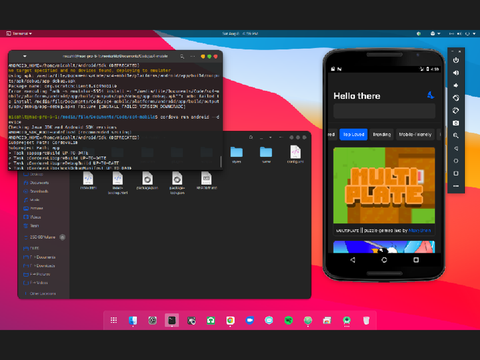Viewport: 480px width, 360px height.
Task: Click the emulator power button icon
Action: click(456, 60)
